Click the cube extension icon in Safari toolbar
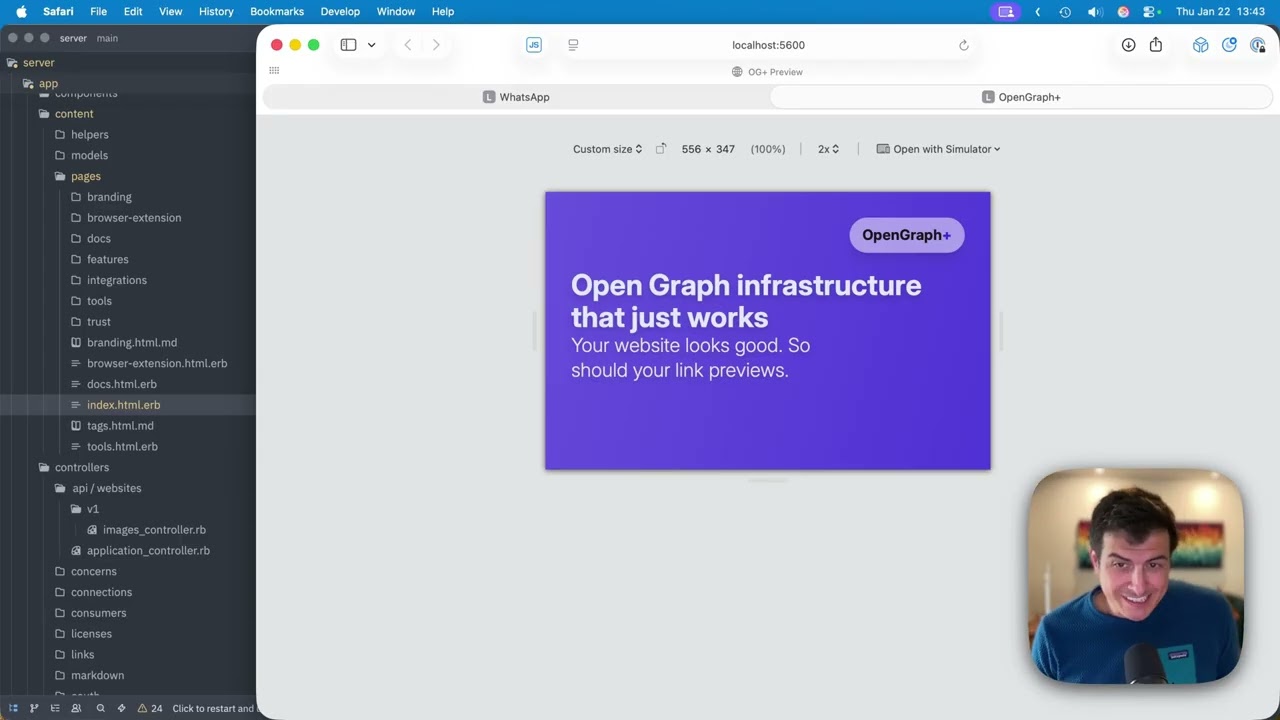The height and width of the screenshot is (720, 1280). pyautogui.click(x=1201, y=45)
